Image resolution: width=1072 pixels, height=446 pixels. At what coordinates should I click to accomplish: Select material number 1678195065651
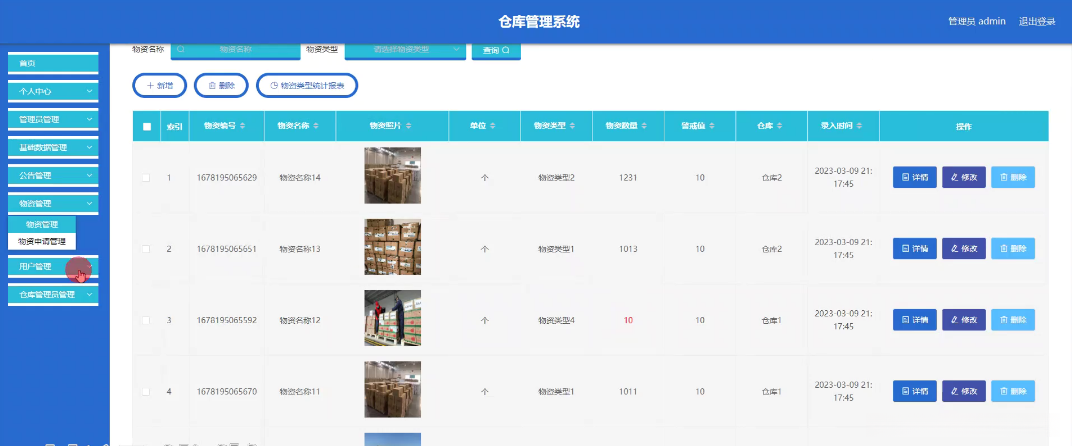pos(227,249)
